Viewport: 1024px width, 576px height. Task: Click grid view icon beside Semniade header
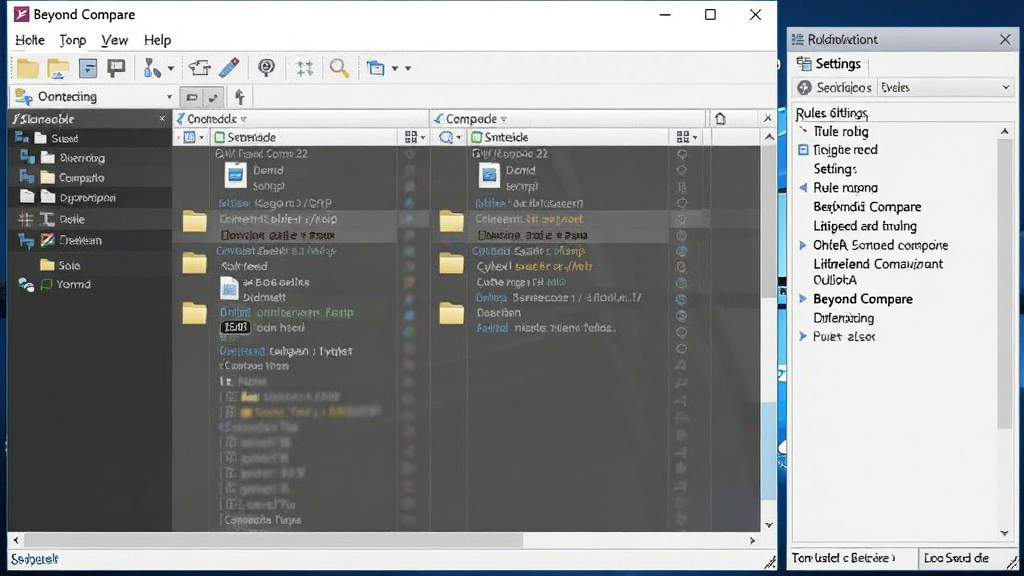411,137
